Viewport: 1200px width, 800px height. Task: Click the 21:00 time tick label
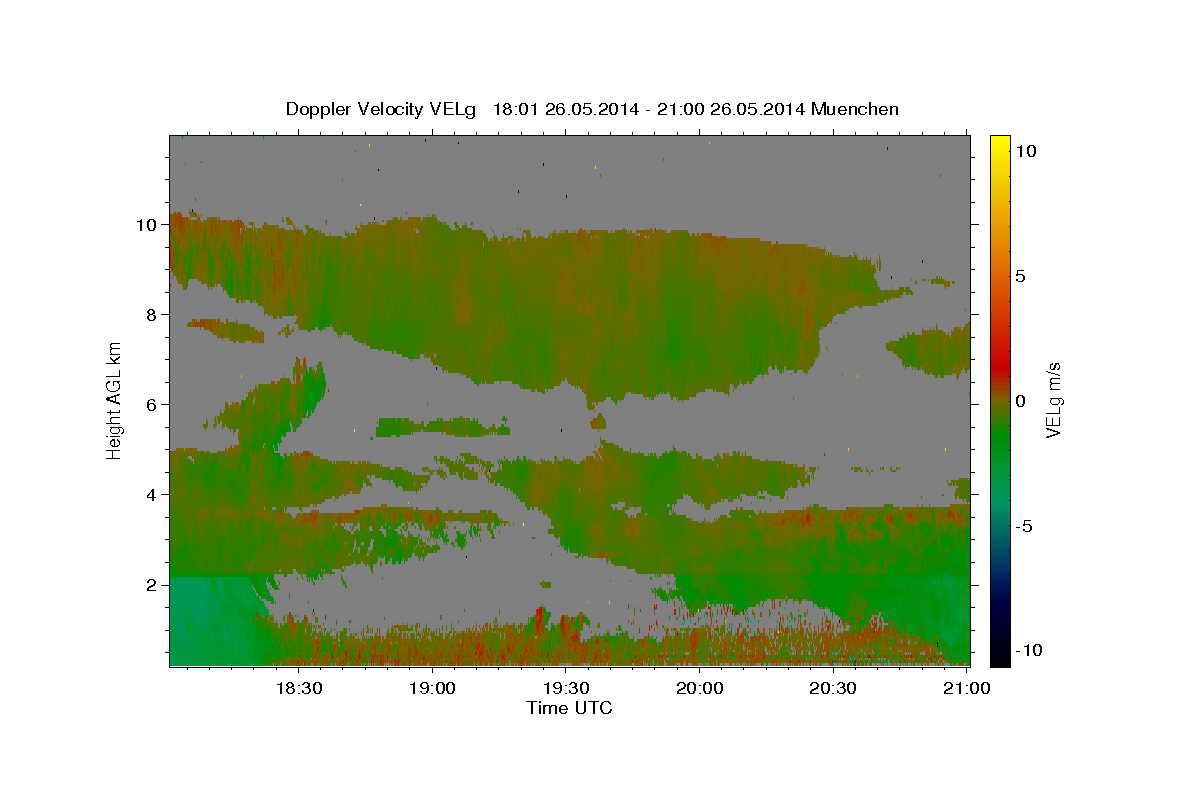[x=966, y=688]
